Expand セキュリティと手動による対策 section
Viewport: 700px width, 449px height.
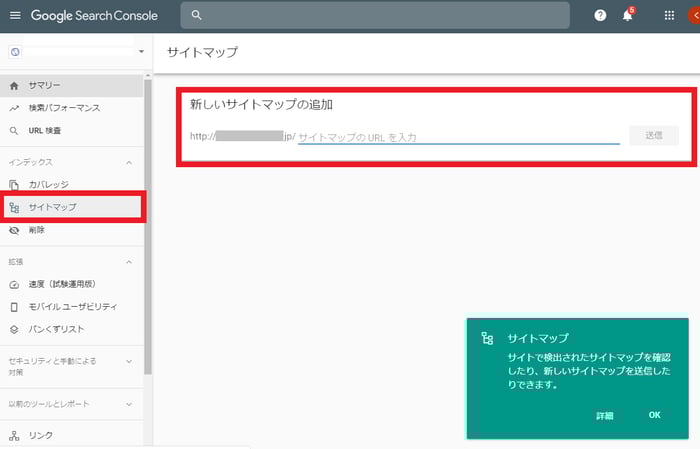click(x=129, y=362)
